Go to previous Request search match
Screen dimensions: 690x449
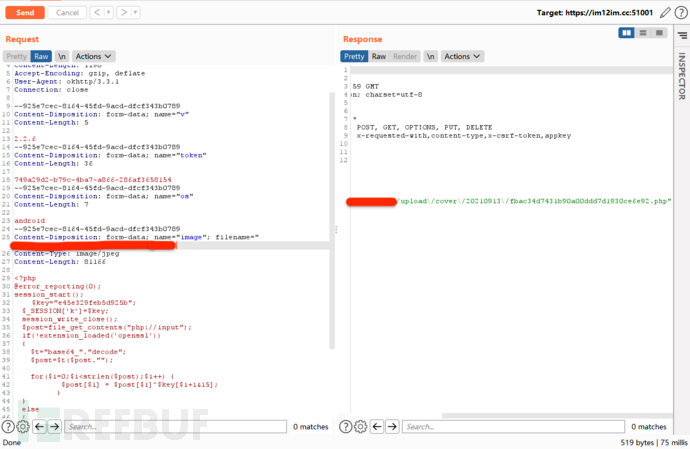tap(40, 426)
